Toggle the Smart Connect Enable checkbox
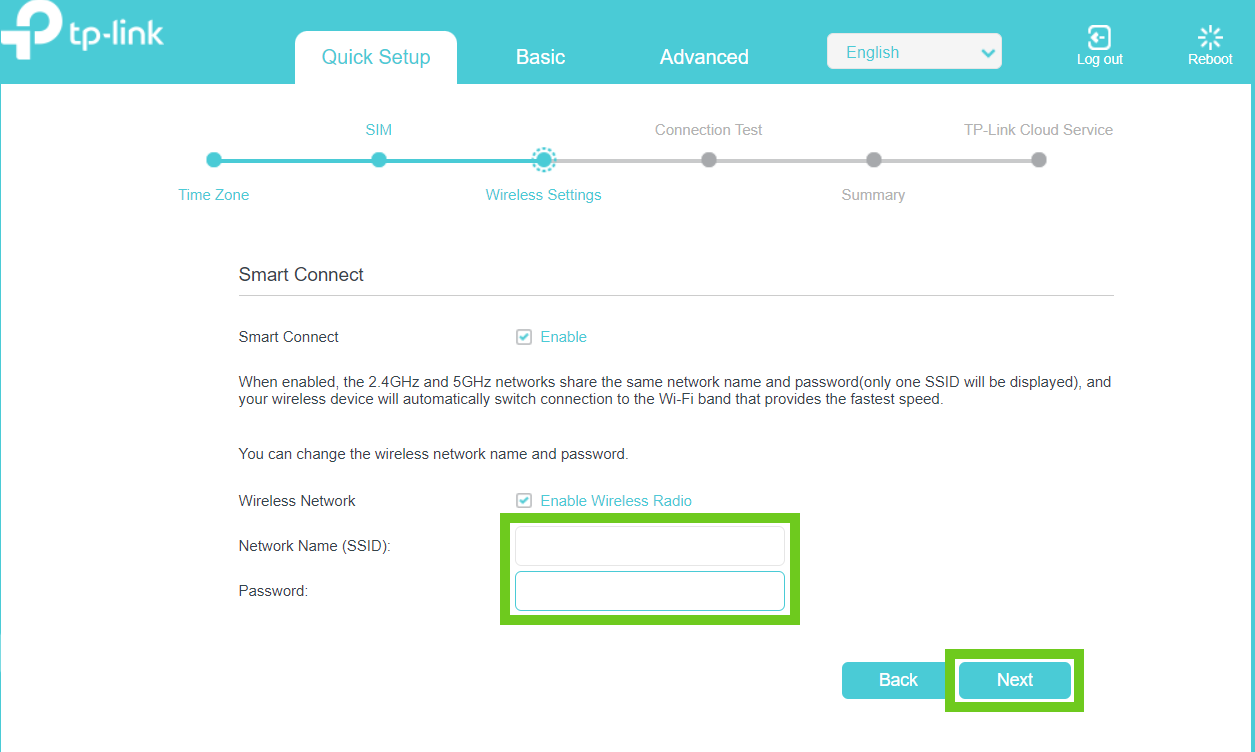The image size is (1255, 752). [524, 337]
